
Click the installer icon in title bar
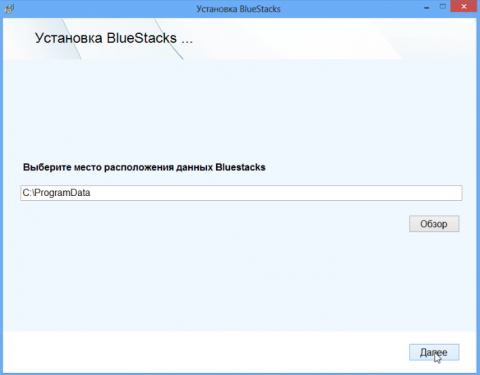pos(9,8)
